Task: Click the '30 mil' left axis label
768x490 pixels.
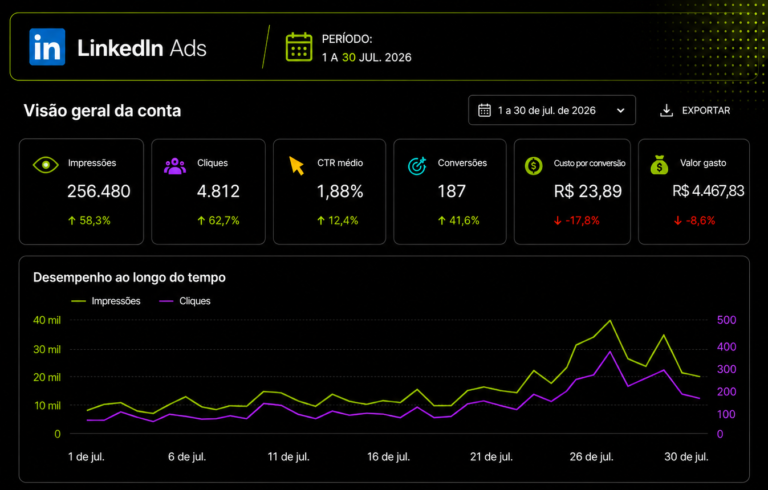Action: pos(47,349)
